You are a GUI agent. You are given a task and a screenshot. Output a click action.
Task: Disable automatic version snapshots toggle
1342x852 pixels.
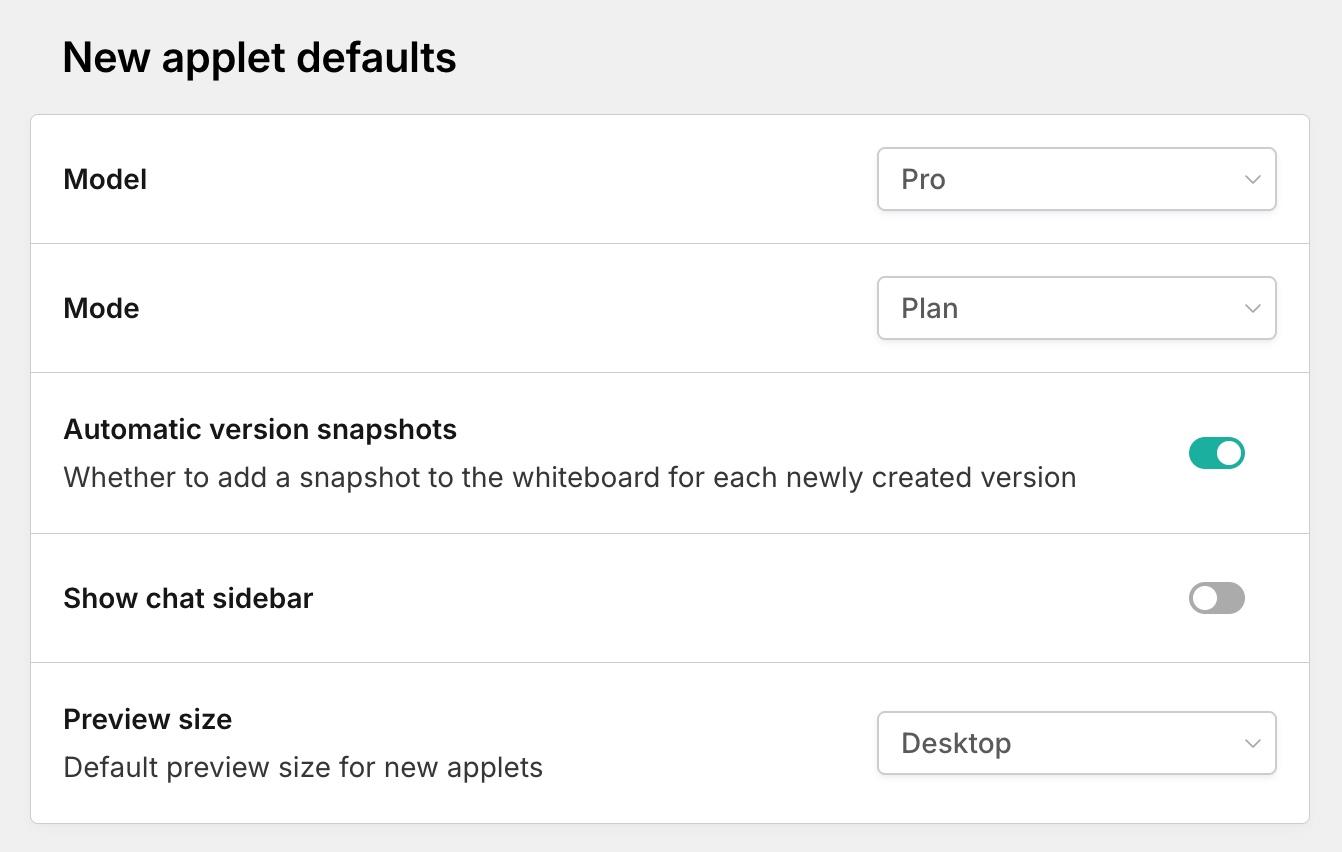(x=1216, y=453)
